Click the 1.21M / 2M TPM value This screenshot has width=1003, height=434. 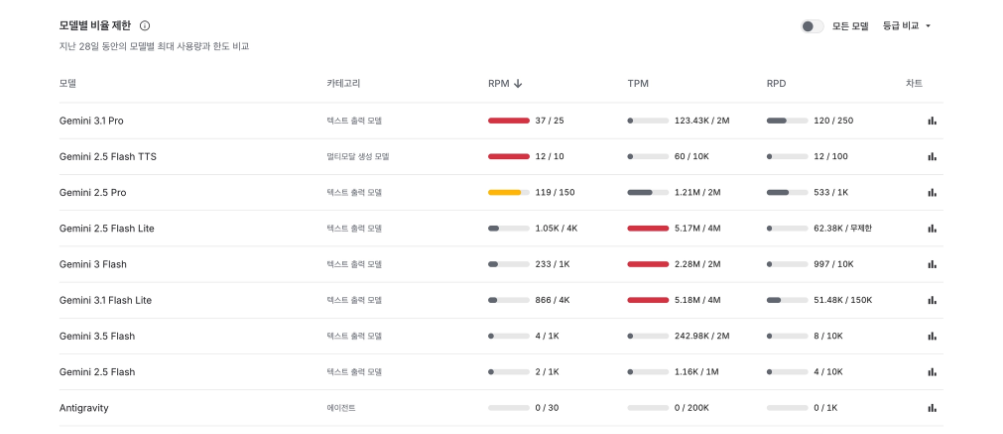(x=697, y=192)
